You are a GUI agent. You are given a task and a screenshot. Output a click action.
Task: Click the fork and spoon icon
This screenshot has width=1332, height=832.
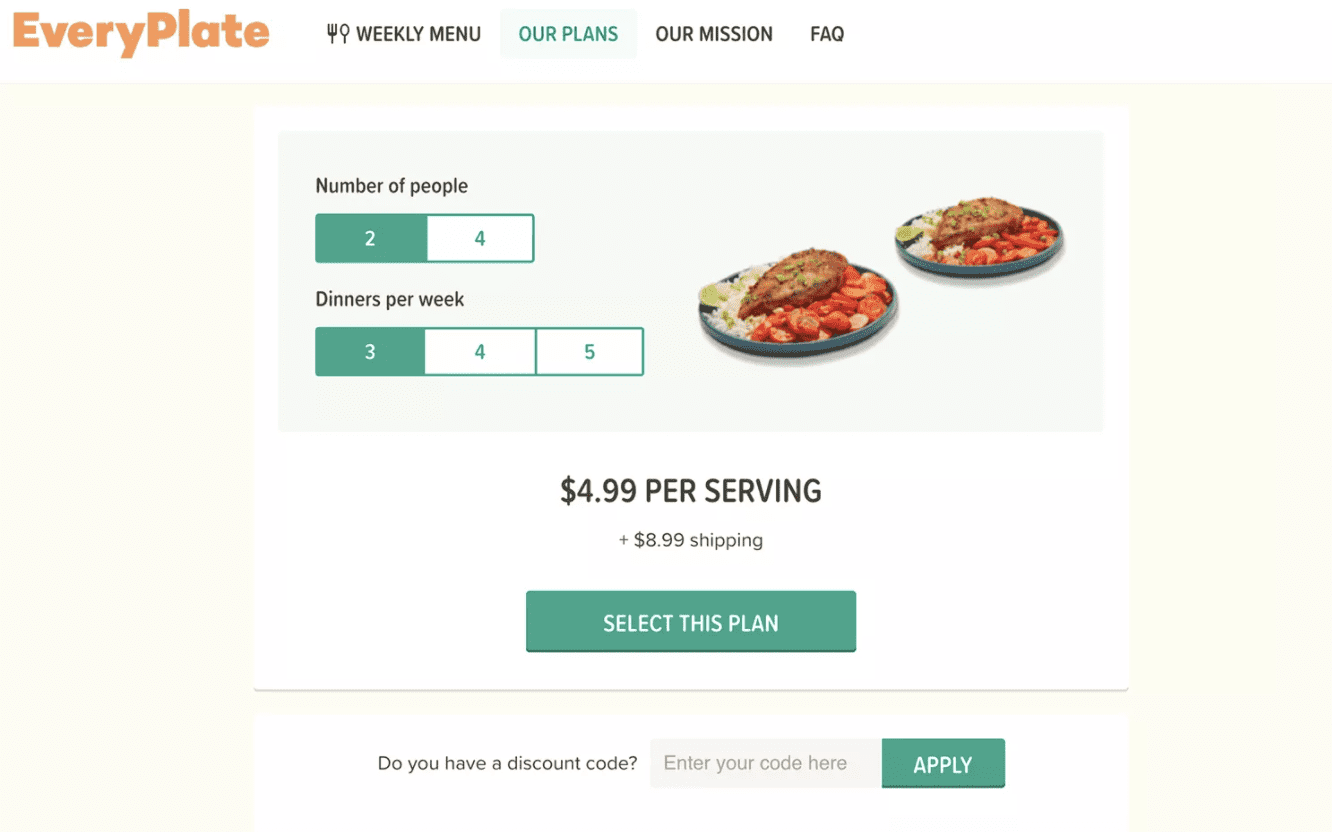point(338,34)
